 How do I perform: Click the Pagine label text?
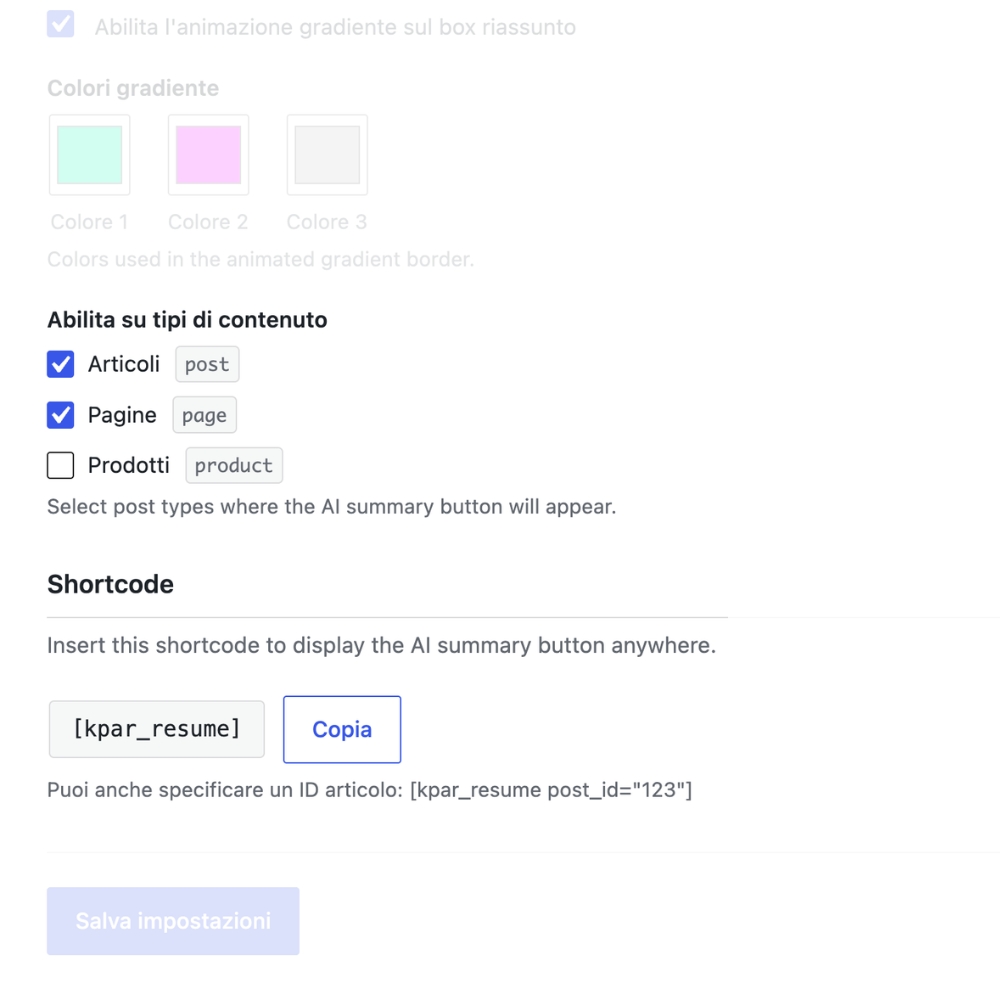pyautogui.click(x=122, y=415)
